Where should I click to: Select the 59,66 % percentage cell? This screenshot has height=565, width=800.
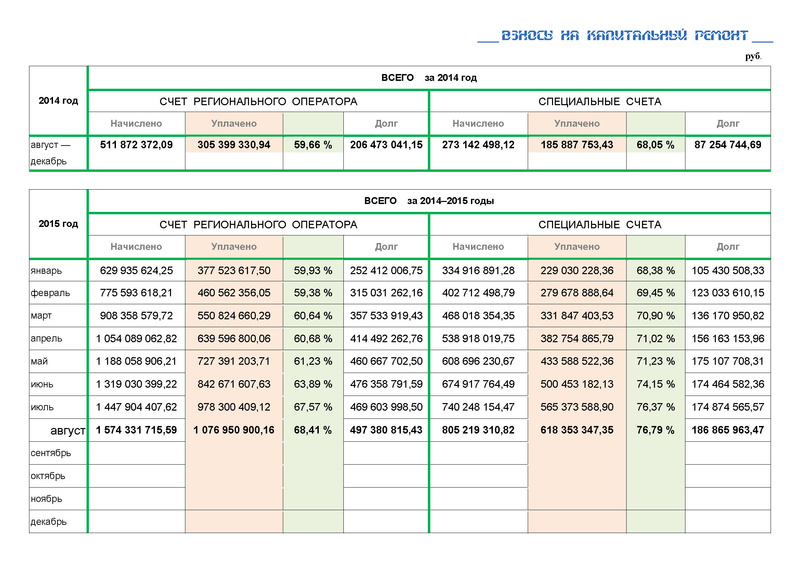(313, 145)
